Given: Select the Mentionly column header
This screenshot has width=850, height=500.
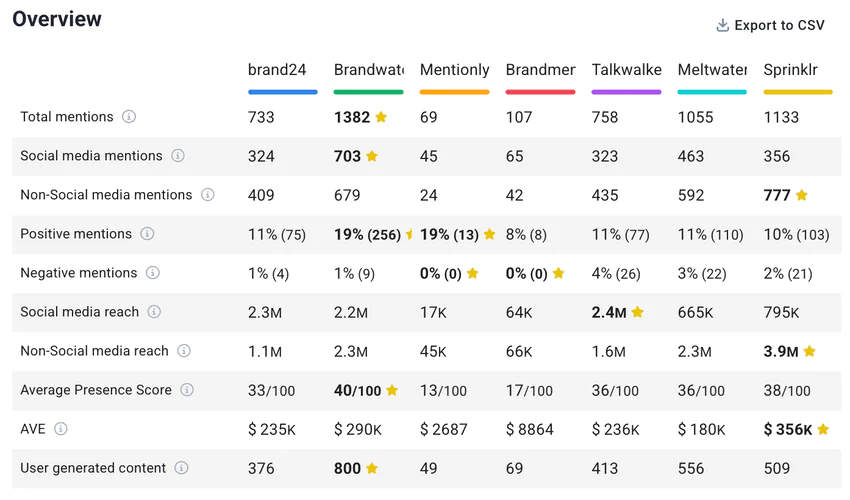Looking at the screenshot, I should [x=454, y=70].
